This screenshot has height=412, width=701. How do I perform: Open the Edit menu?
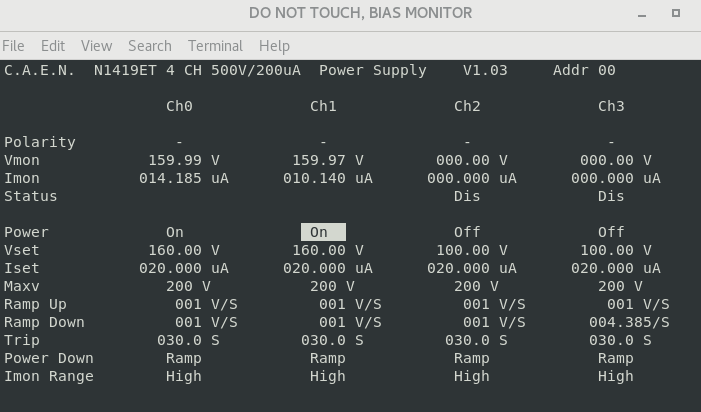52,46
